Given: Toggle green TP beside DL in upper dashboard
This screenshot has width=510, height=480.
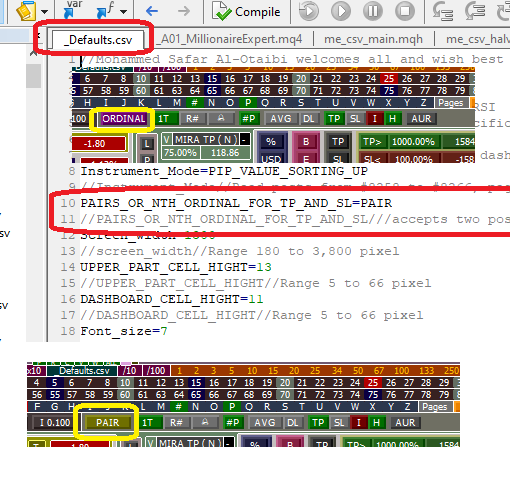Looking at the screenshot, I should coord(334,119).
